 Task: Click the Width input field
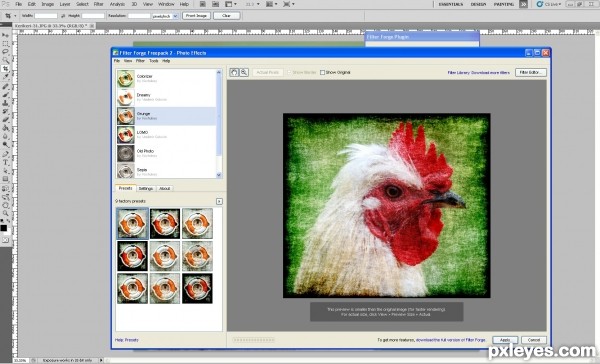46,16
